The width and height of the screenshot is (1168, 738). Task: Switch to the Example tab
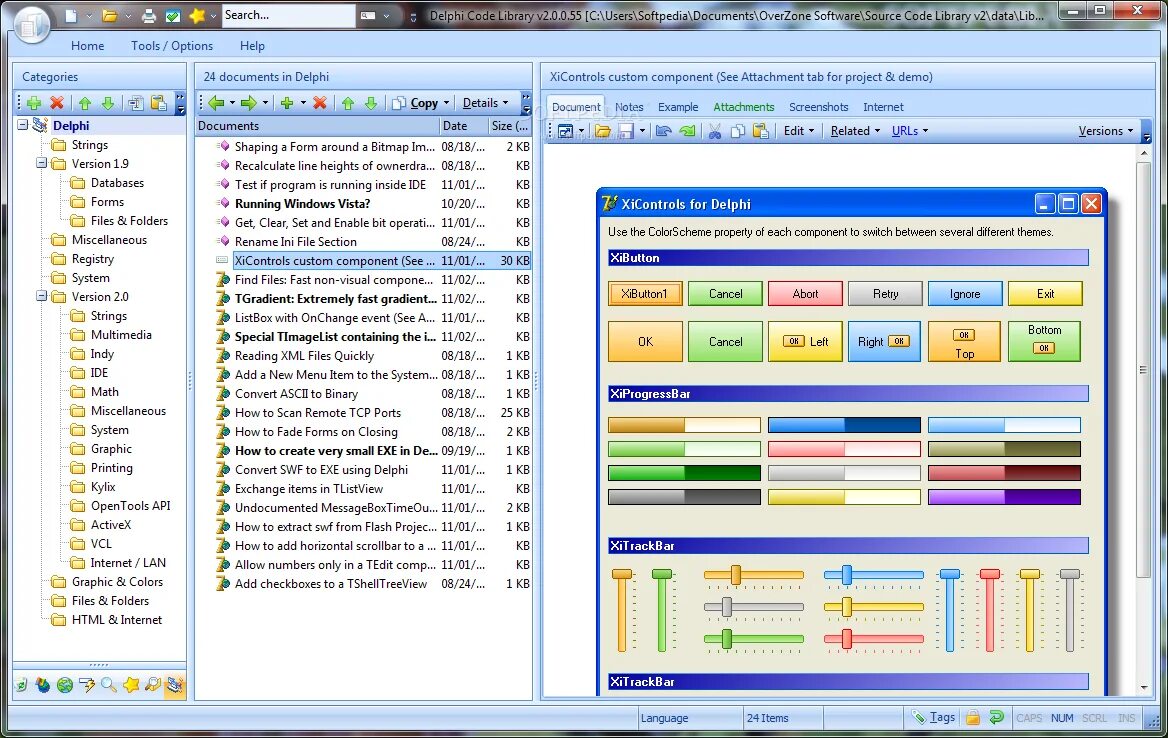click(678, 107)
